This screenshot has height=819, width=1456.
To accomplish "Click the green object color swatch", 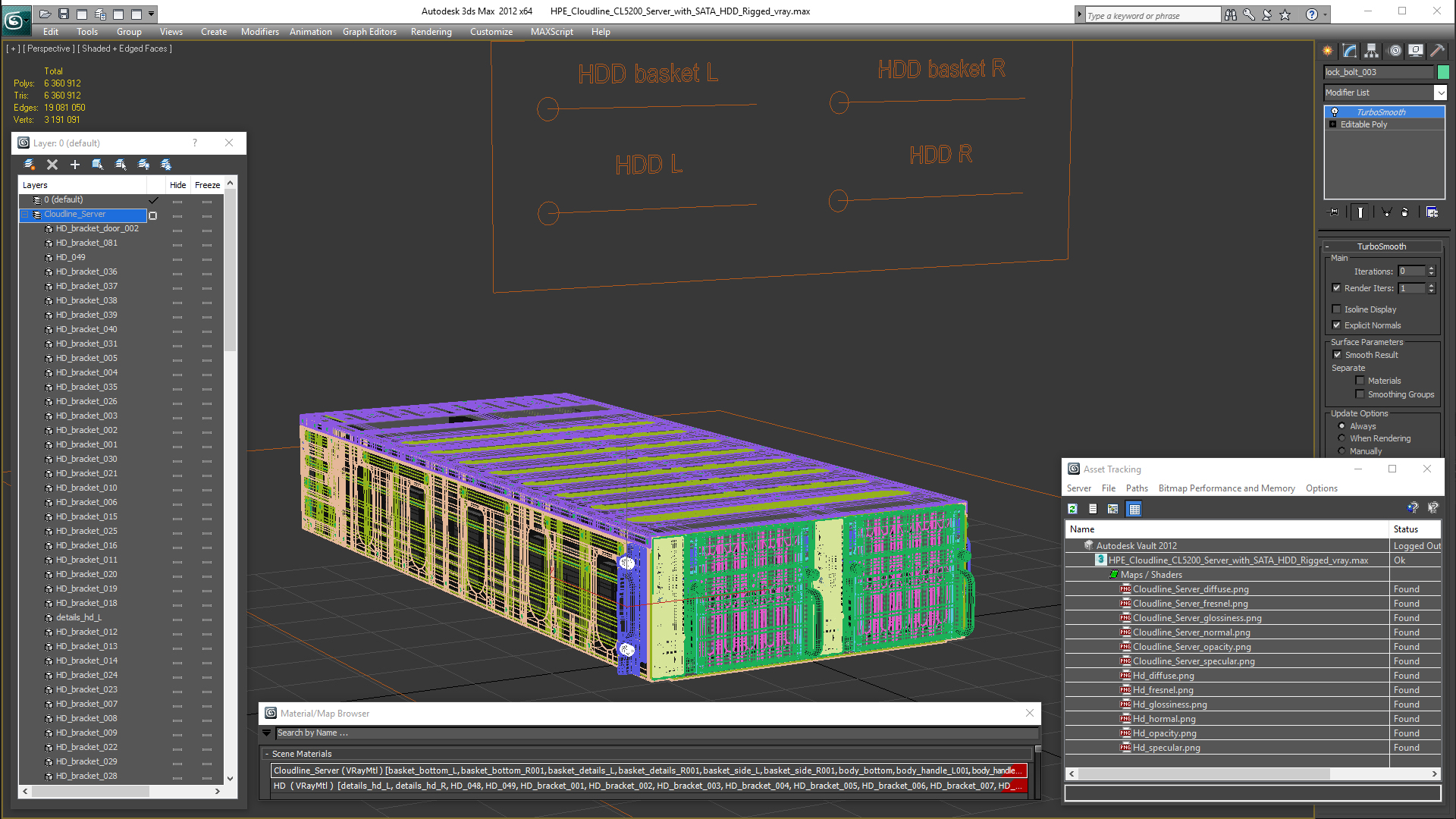I will 1443,72.
